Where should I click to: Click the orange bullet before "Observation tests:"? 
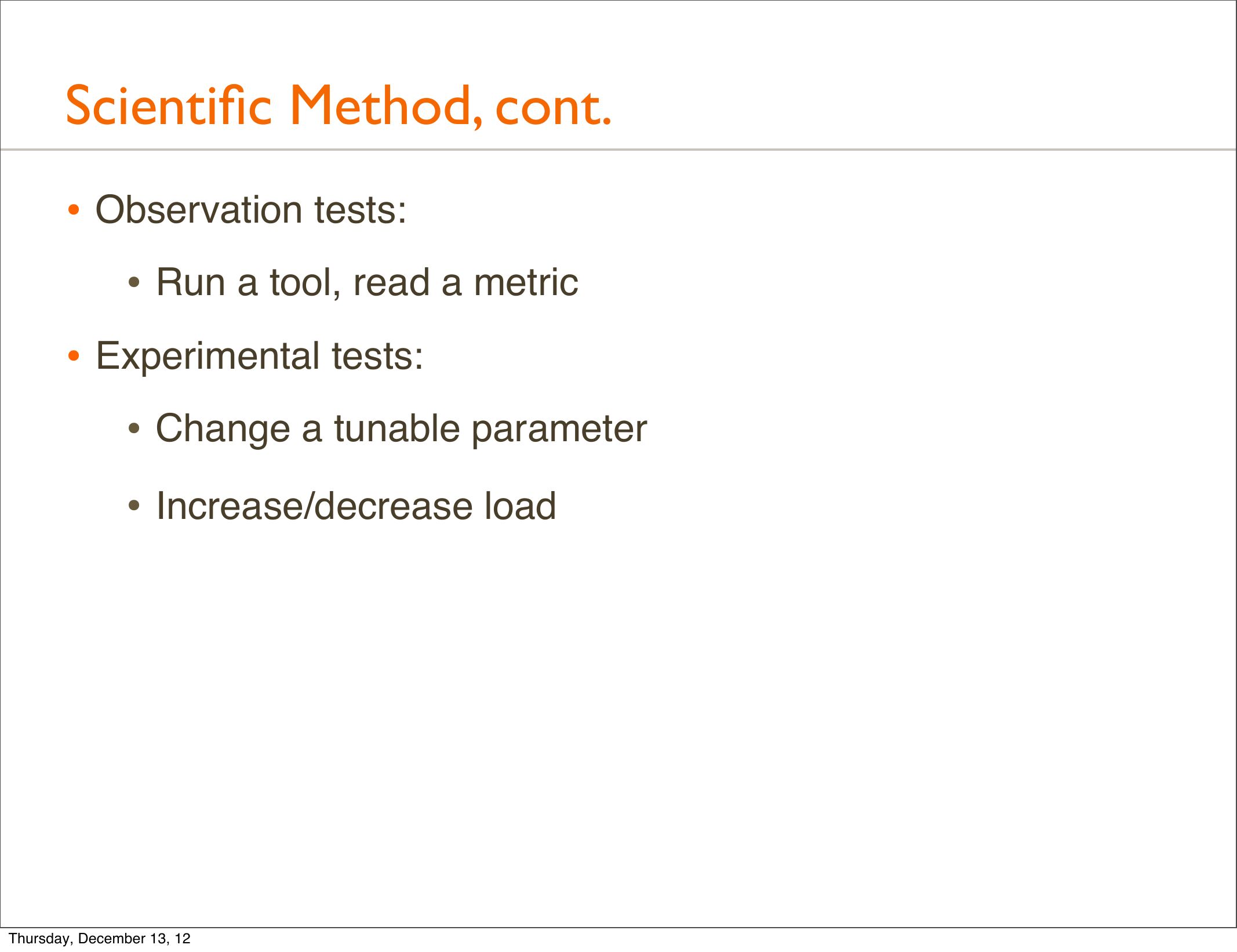click(74, 210)
